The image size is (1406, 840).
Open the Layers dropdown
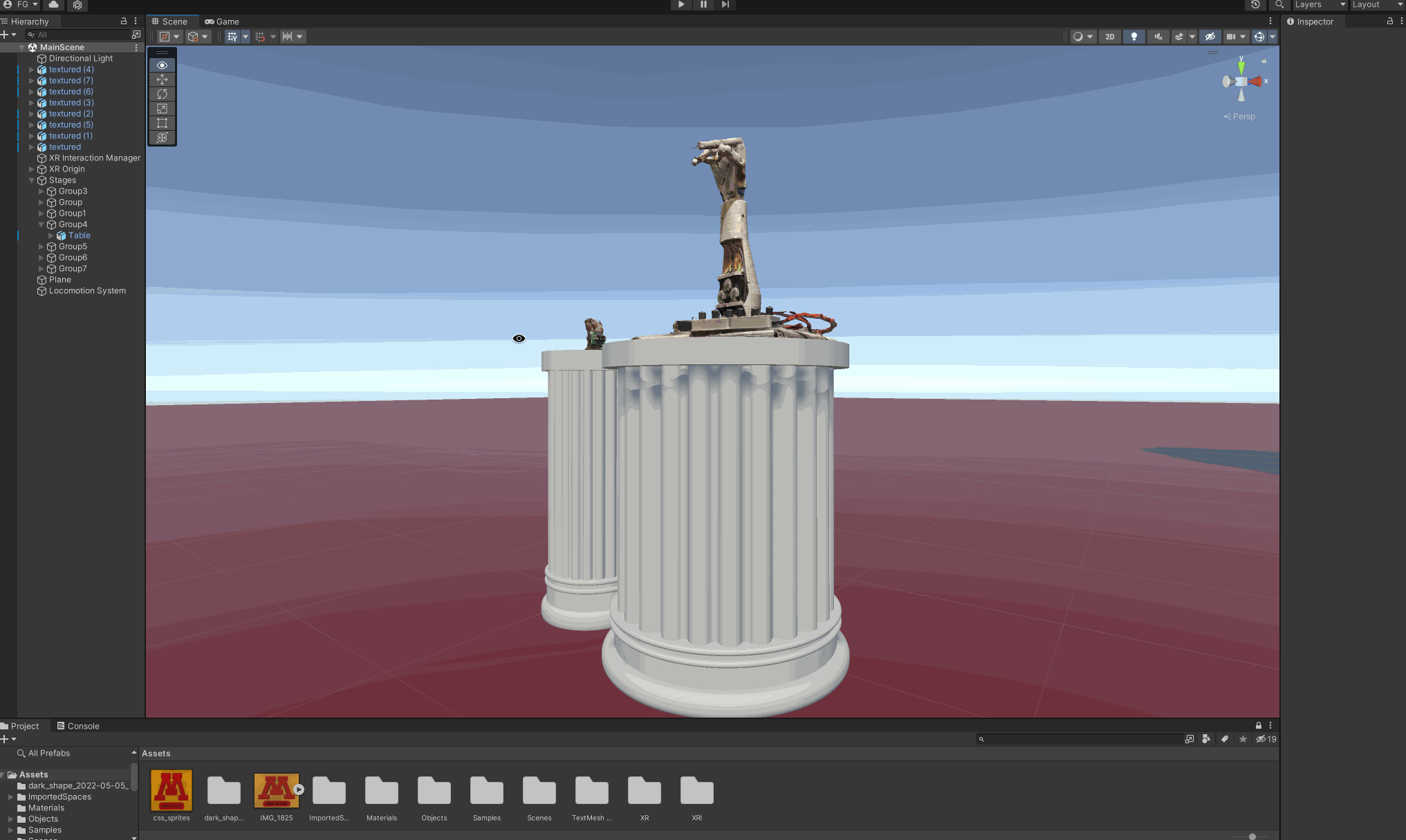(1320, 4)
